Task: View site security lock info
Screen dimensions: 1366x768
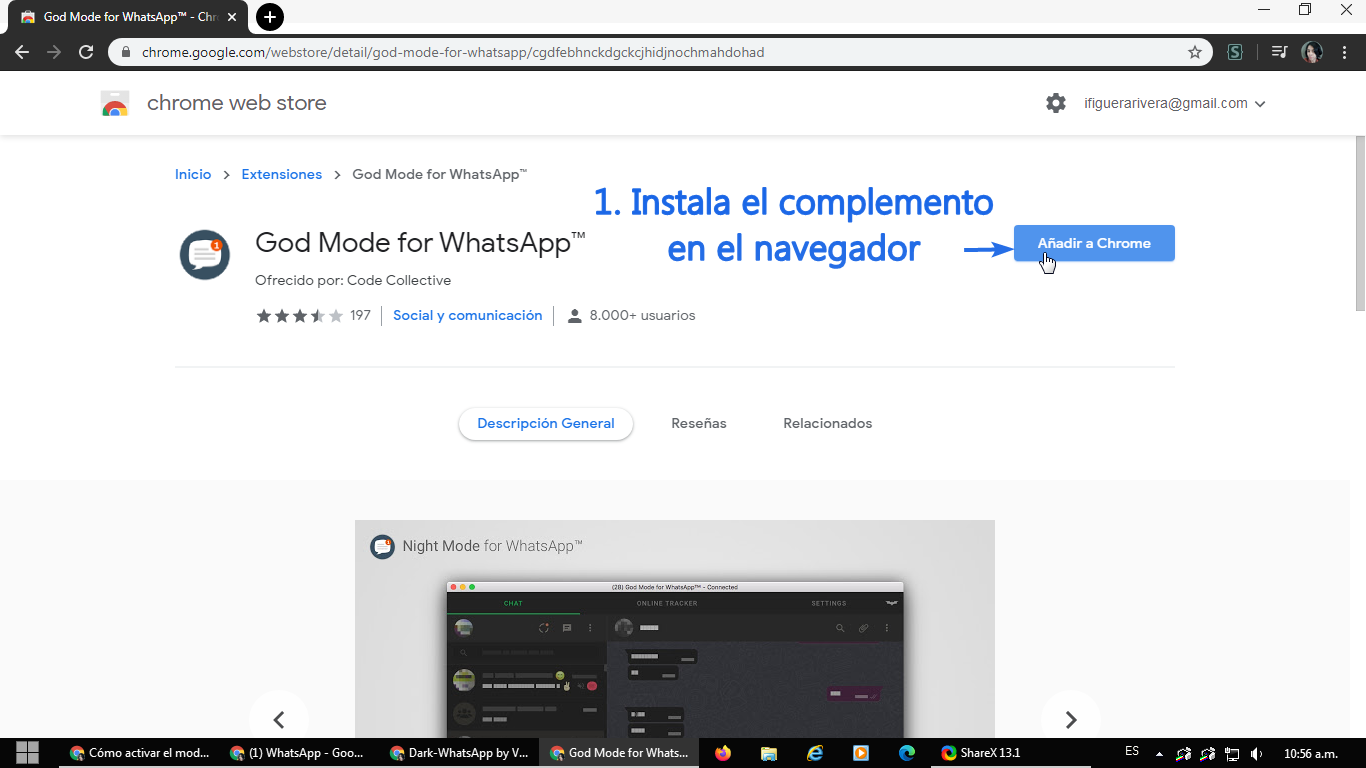Action: [126, 52]
